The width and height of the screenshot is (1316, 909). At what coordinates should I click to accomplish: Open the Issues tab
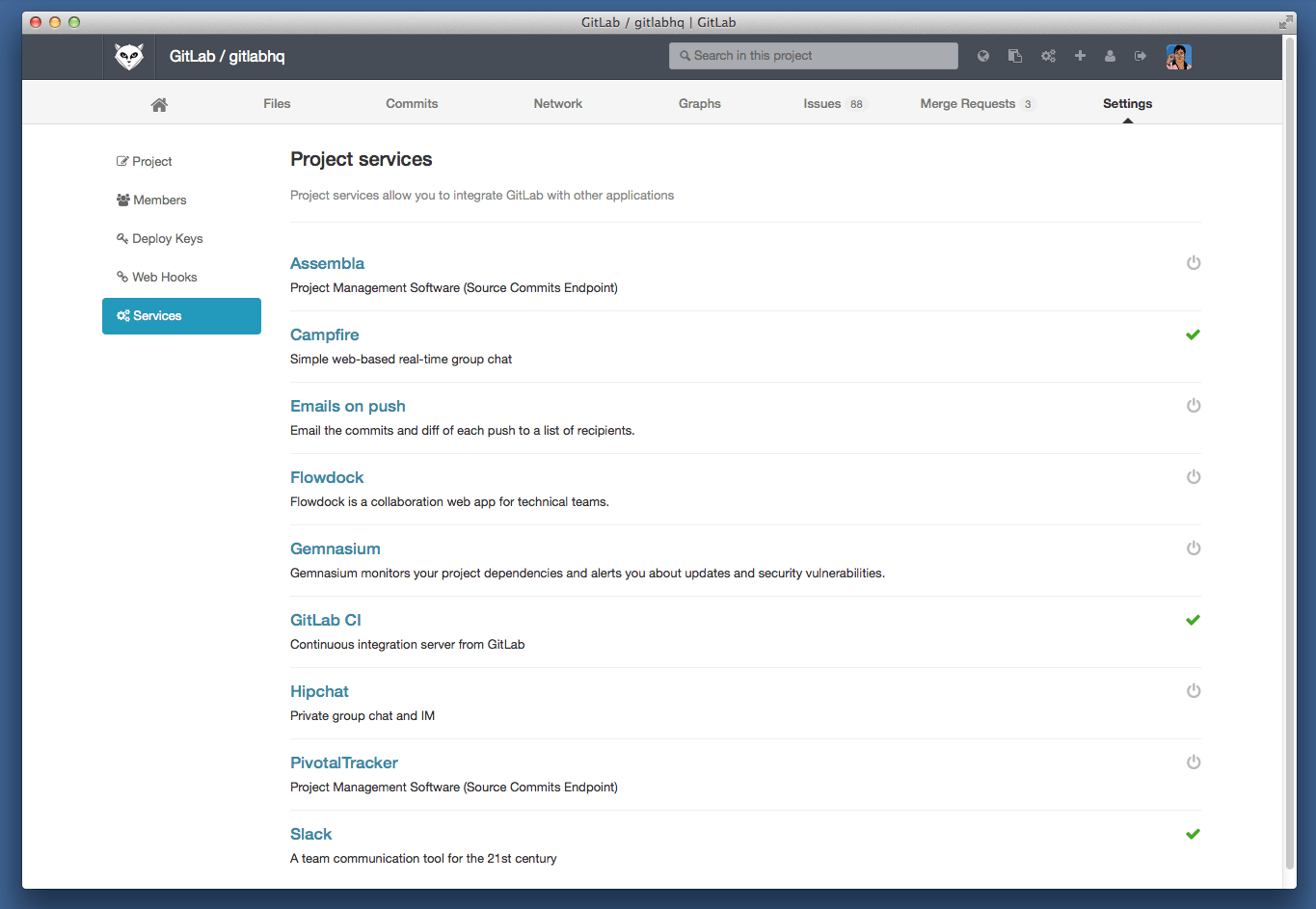point(822,104)
